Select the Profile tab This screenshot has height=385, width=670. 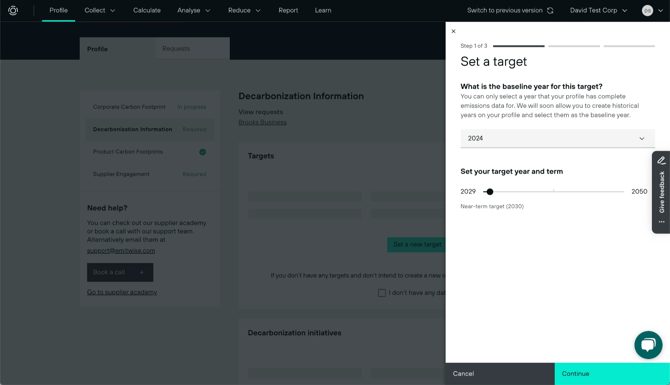point(117,49)
